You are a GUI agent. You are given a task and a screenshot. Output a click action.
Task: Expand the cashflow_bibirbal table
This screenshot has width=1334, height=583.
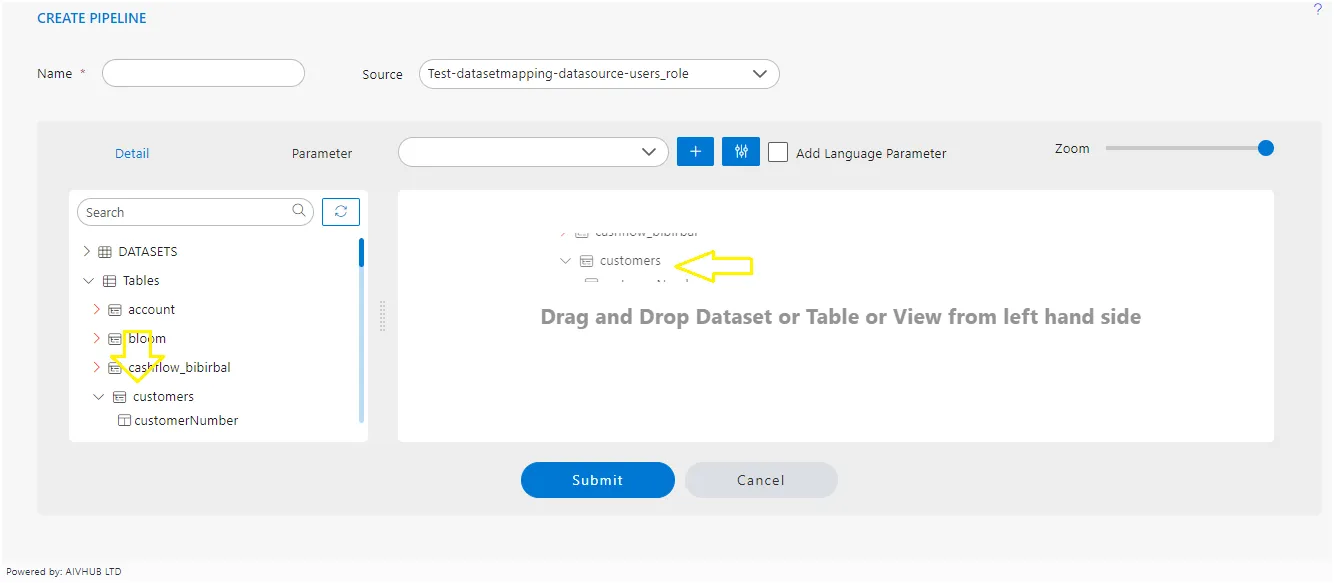[x=97, y=368]
